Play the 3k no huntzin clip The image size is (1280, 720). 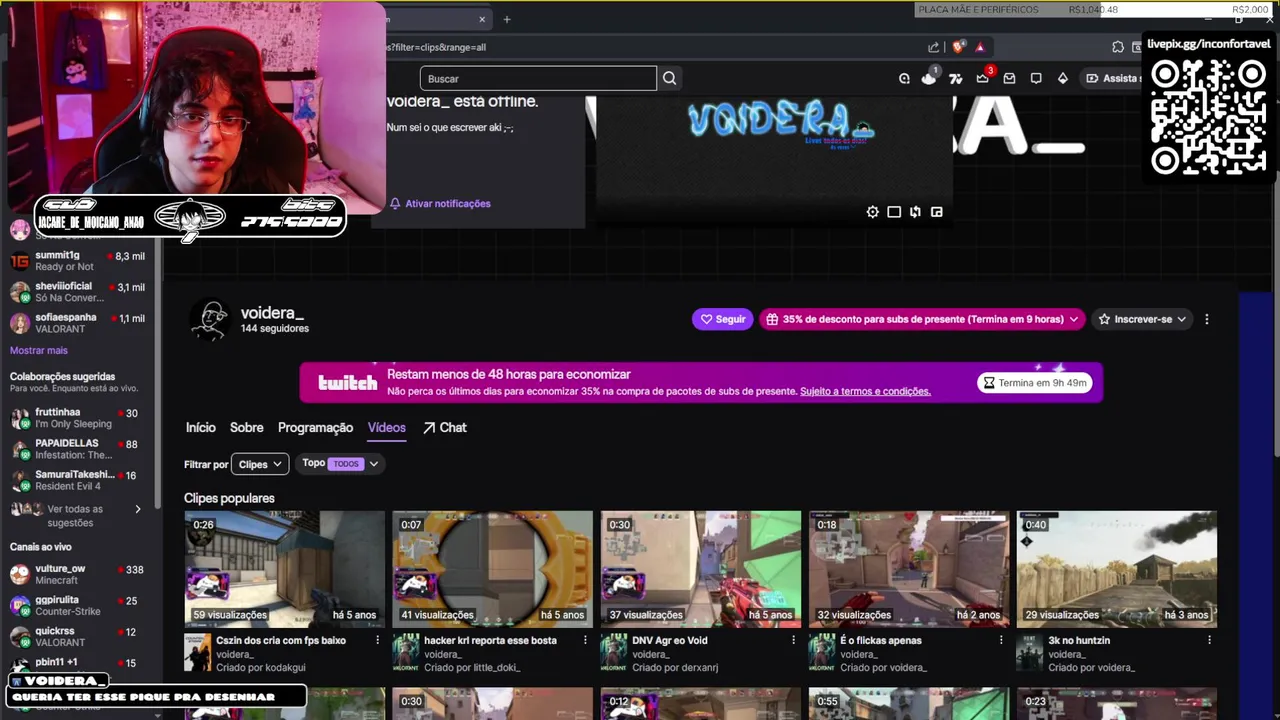click(1116, 568)
